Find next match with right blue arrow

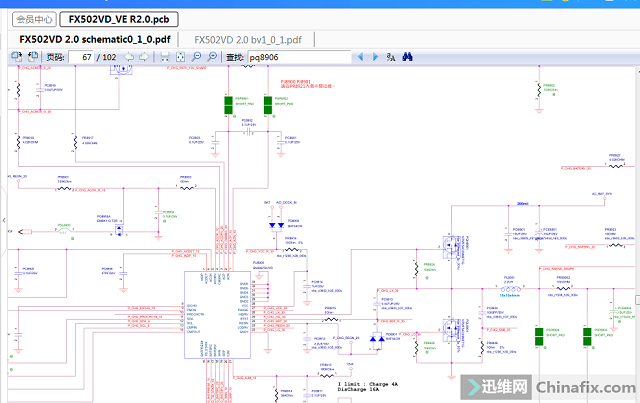point(375,57)
